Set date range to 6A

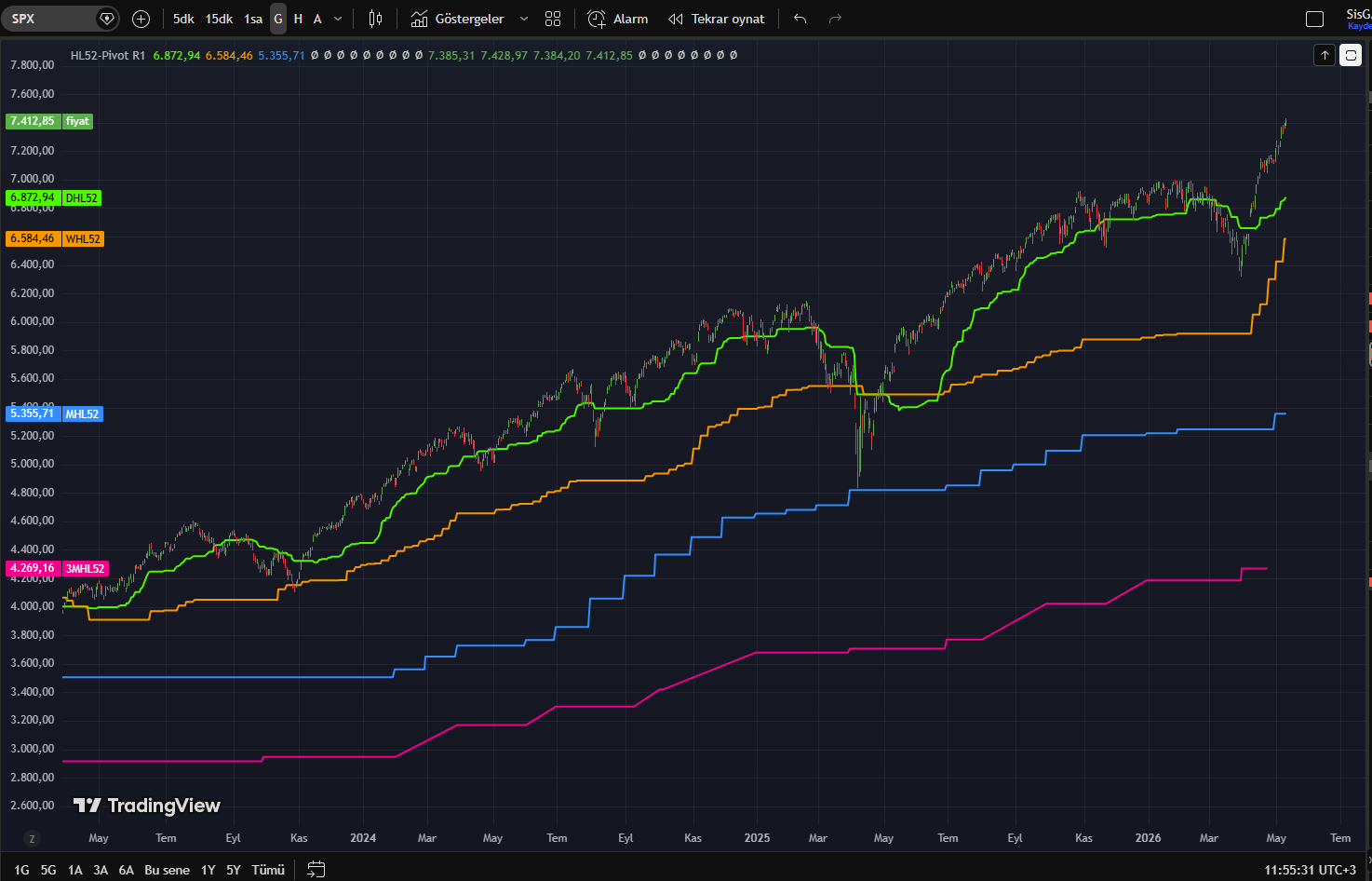pyautogui.click(x=127, y=870)
